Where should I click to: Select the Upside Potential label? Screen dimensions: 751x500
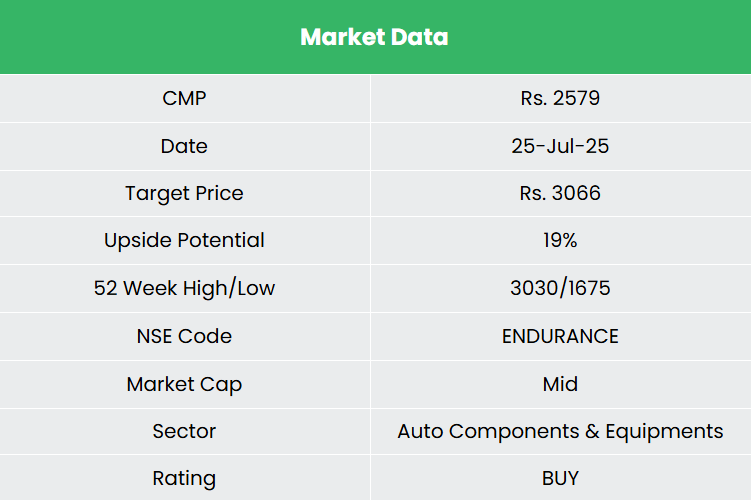tap(184, 241)
